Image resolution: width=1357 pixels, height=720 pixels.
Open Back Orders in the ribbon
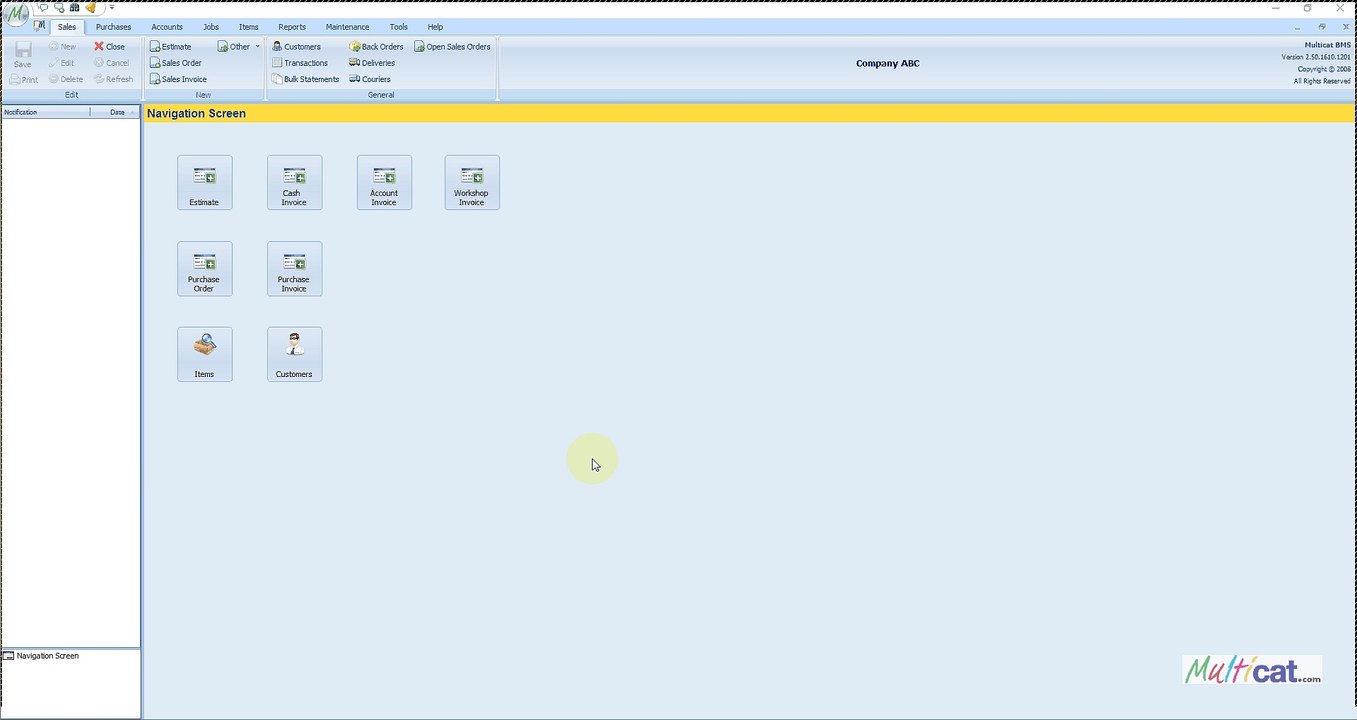coord(377,47)
